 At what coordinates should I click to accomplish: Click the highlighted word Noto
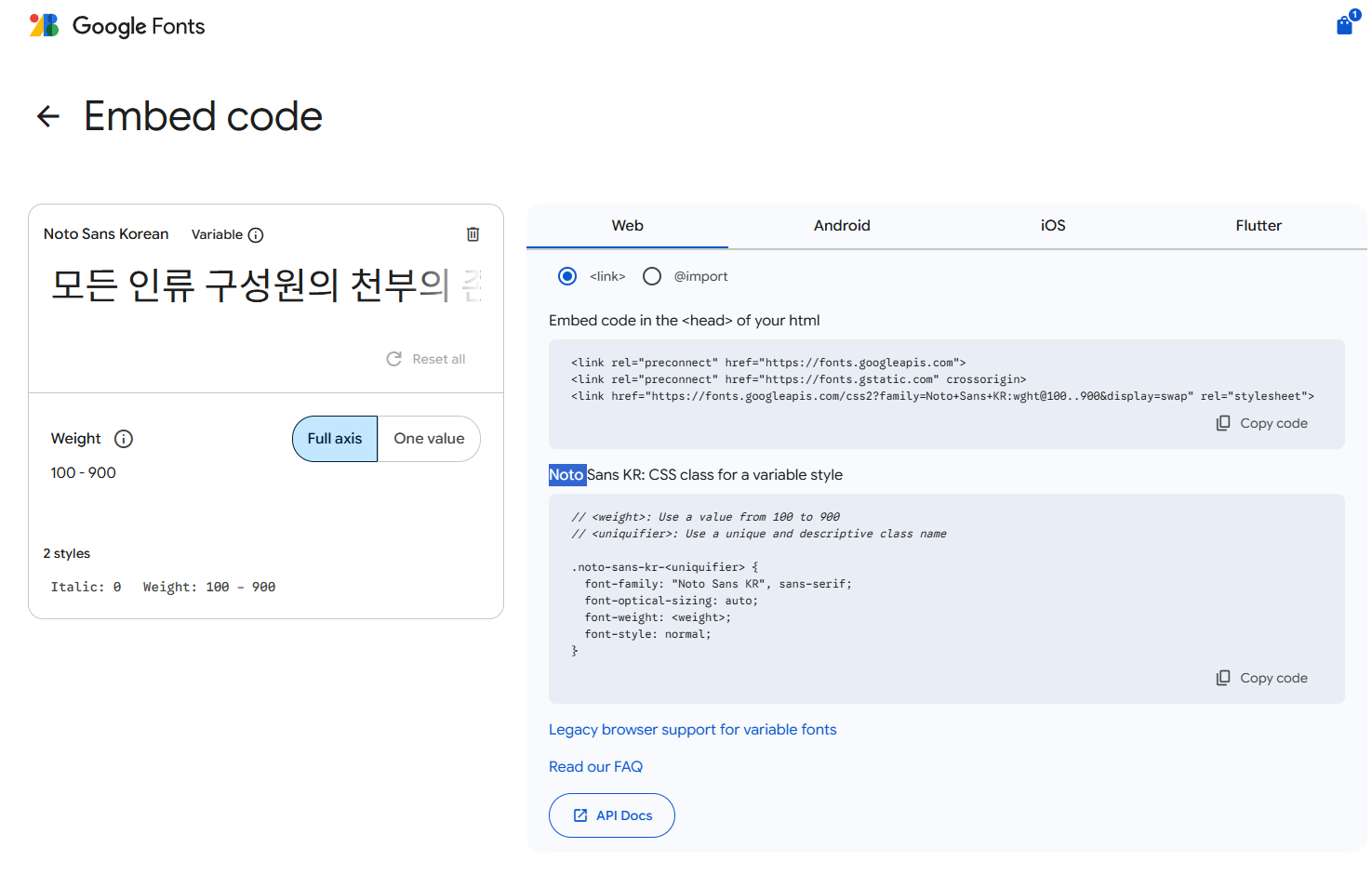[x=566, y=475]
